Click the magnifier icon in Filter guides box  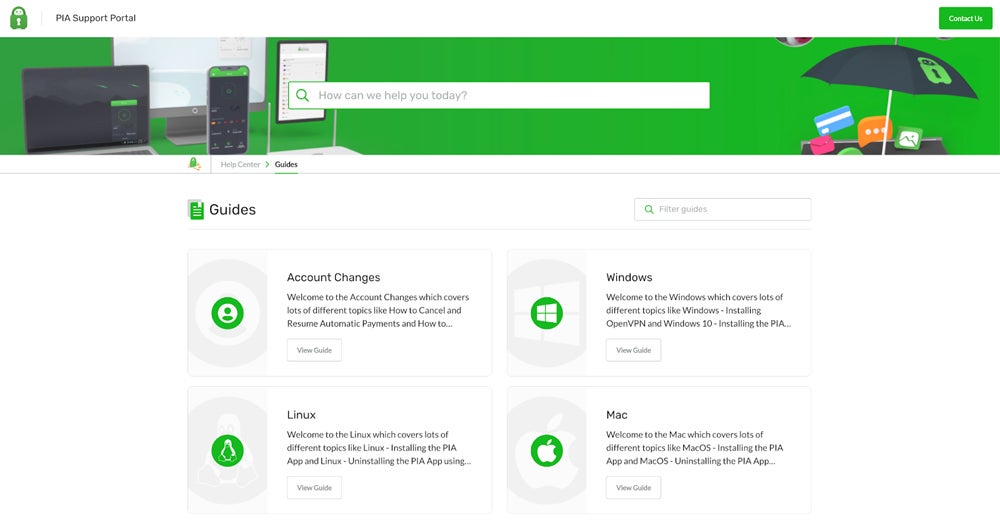point(649,209)
